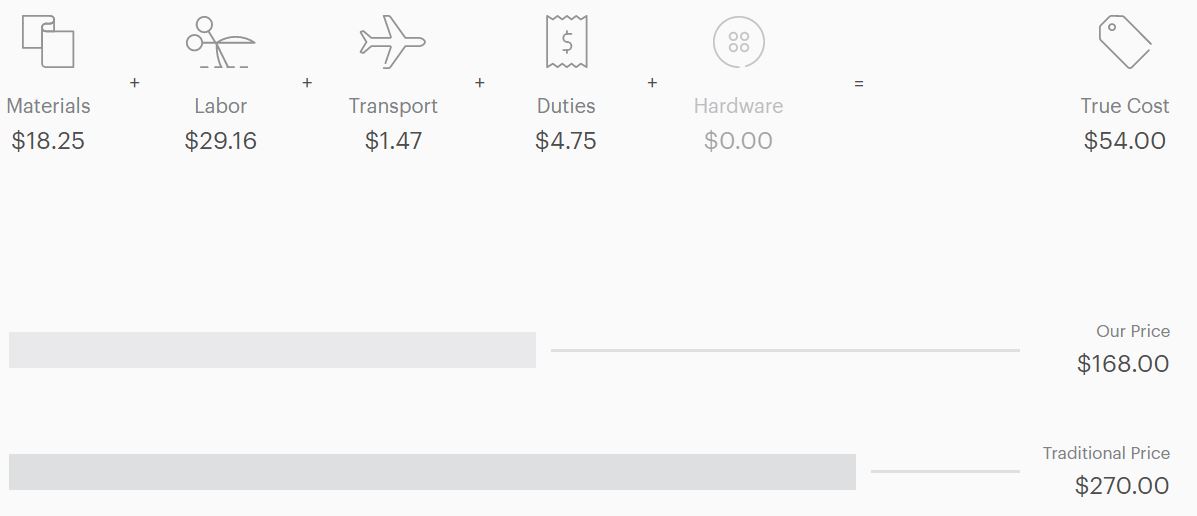Click the Materials label
The height and width of the screenshot is (516, 1197).
coord(48,105)
